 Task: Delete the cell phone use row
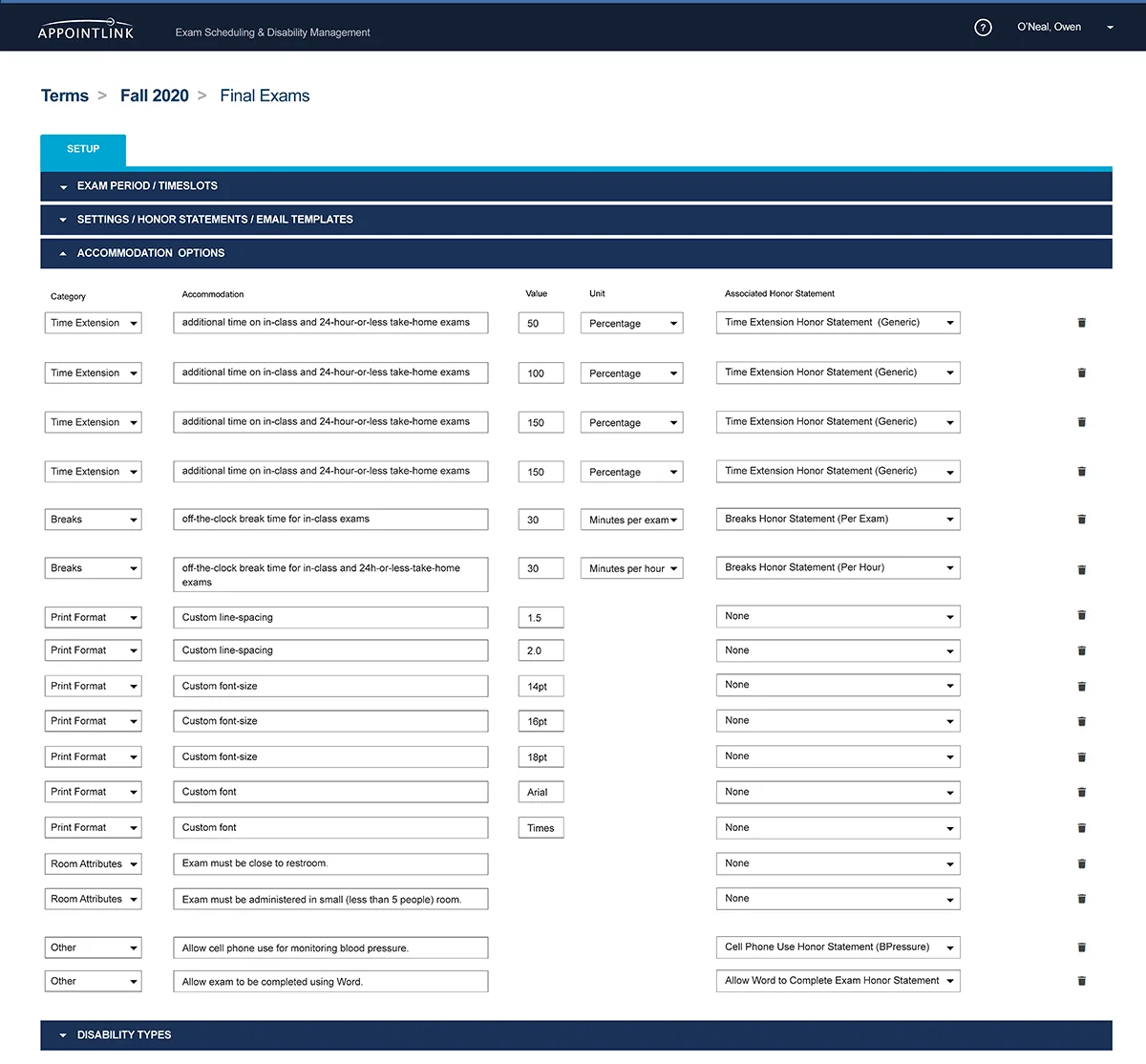[1082, 947]
